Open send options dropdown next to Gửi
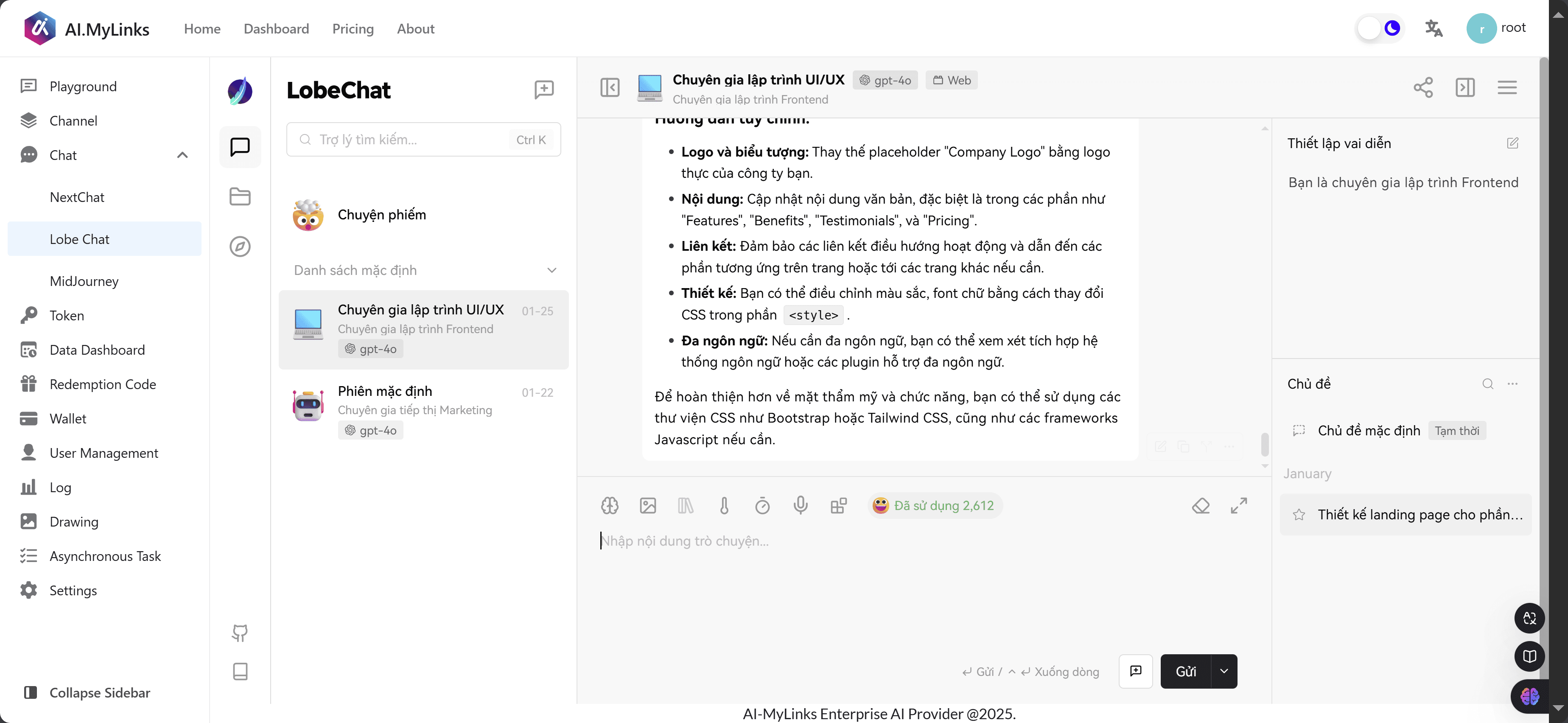The width and height of the screenshot is (1568, 723). point(1225,671)
